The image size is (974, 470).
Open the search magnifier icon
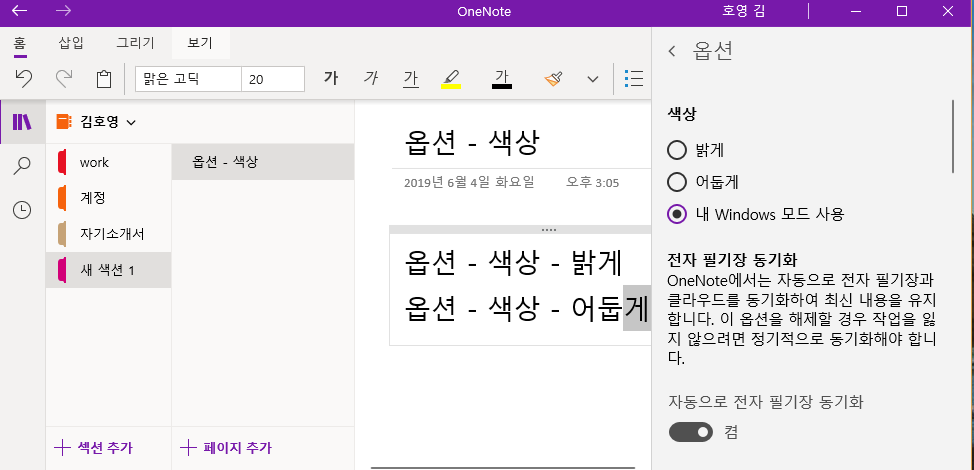point(22,166)
